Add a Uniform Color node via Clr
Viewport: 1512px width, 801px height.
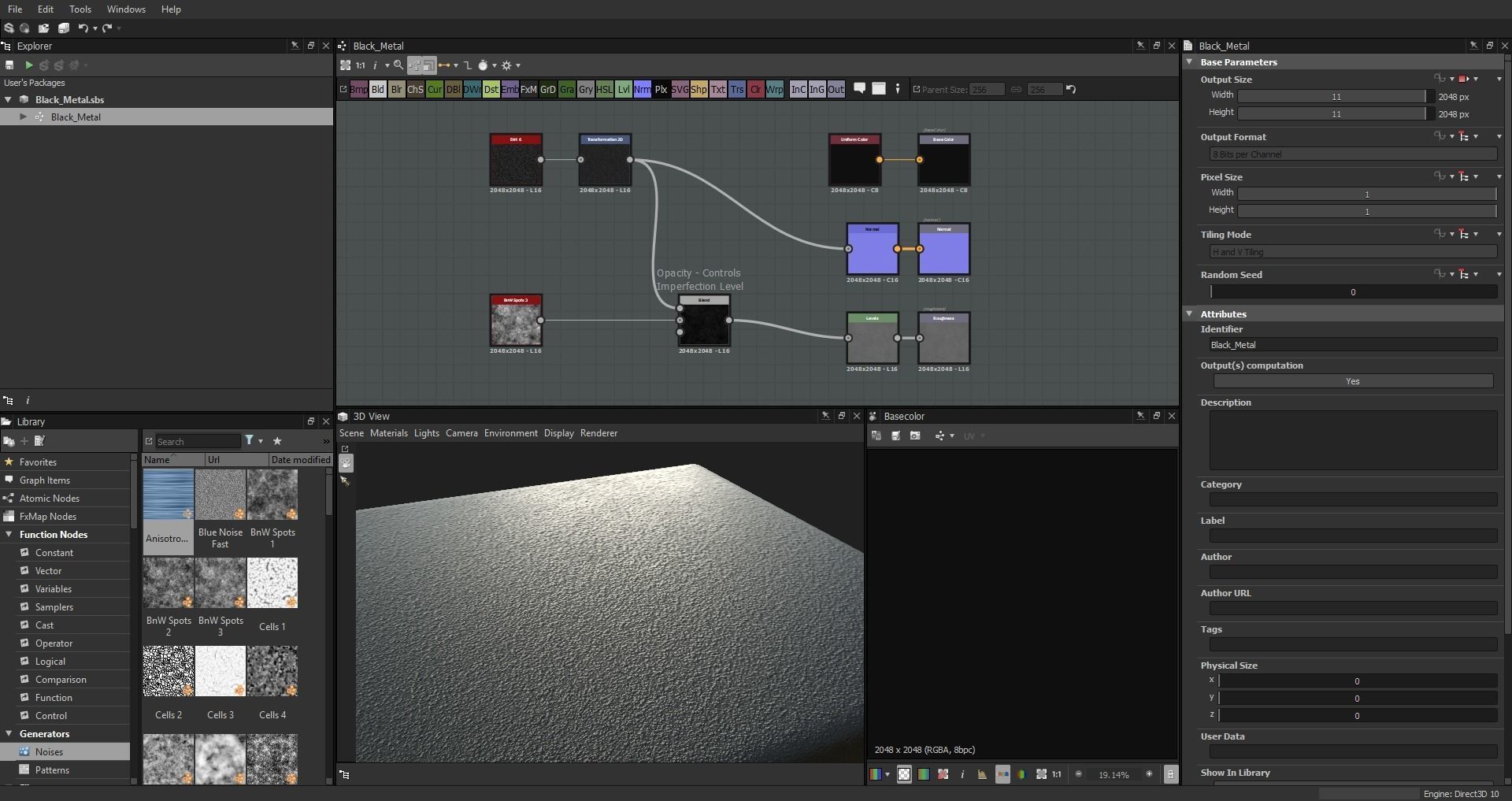[756, 90]
